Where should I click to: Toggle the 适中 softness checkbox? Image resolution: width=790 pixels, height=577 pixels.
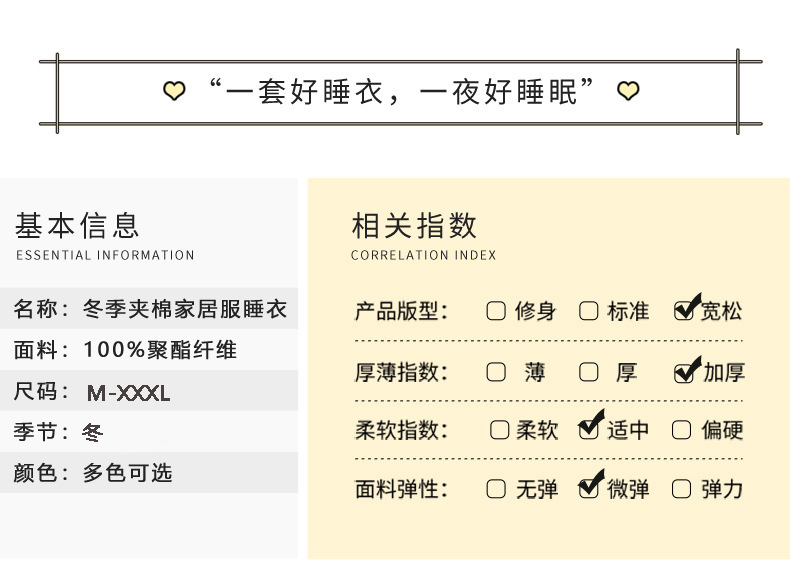coord(589,430)
